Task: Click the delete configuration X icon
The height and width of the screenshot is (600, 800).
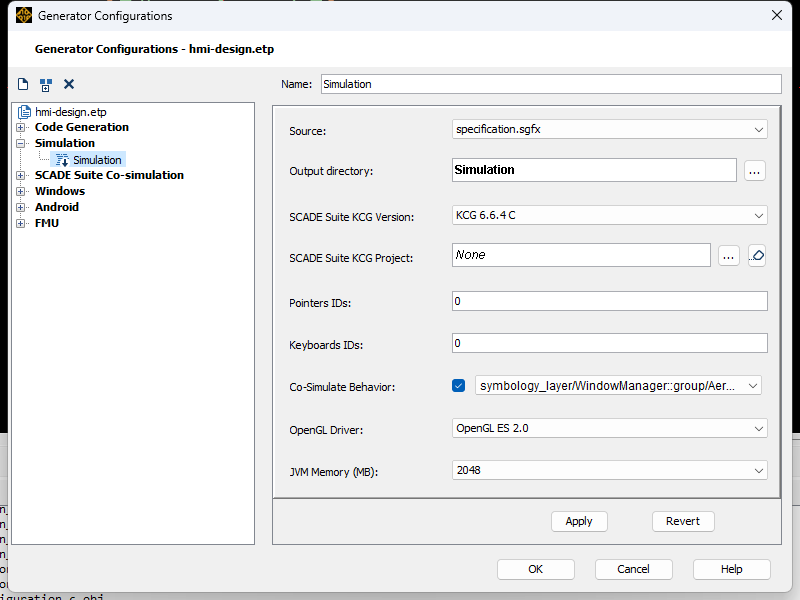Action: (69, 84)
